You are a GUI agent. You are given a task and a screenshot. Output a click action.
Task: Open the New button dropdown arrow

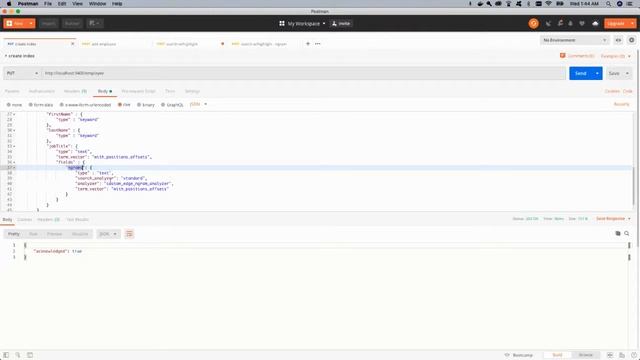[x=31, y=23]
